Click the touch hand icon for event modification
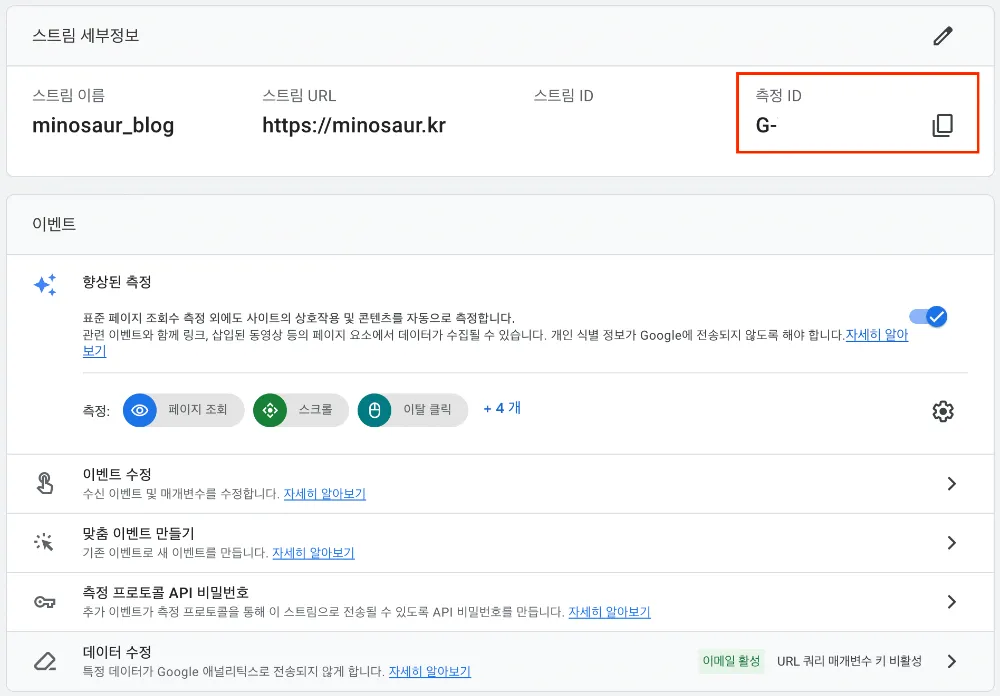The height and width of the screenshot is (696, 1000). pyautogui.click(x=45, y=483)
